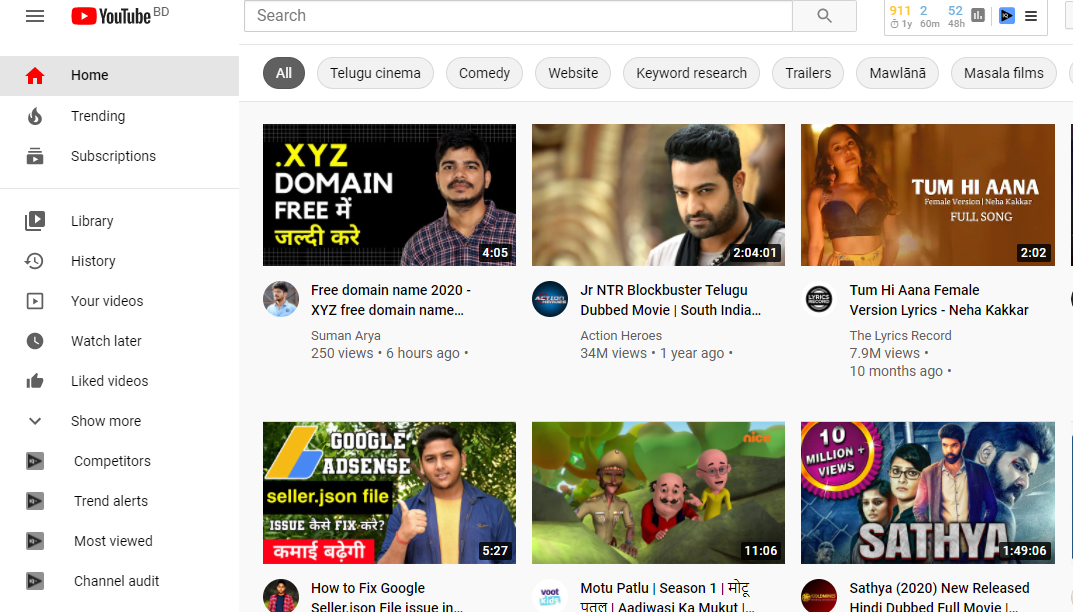Click the Competitors vidIQ icon
The height and width of the screenshot is (612, 1073).
point(35,461)
